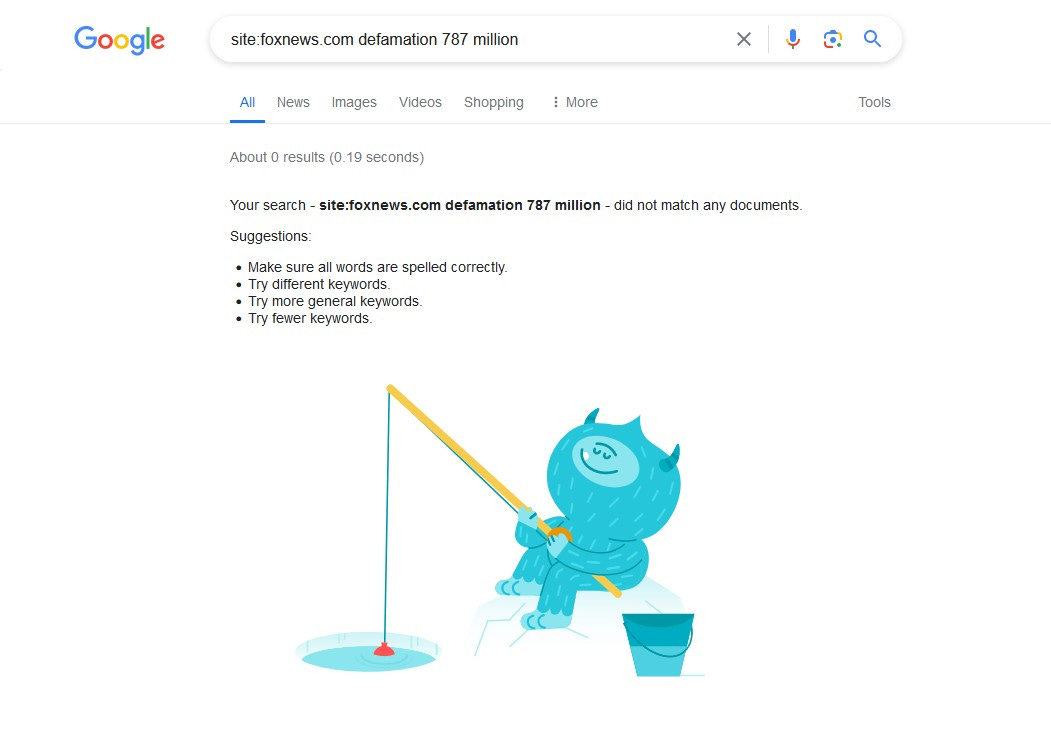
Task: Expand the More options menu
Action: [x=574, y=103]
